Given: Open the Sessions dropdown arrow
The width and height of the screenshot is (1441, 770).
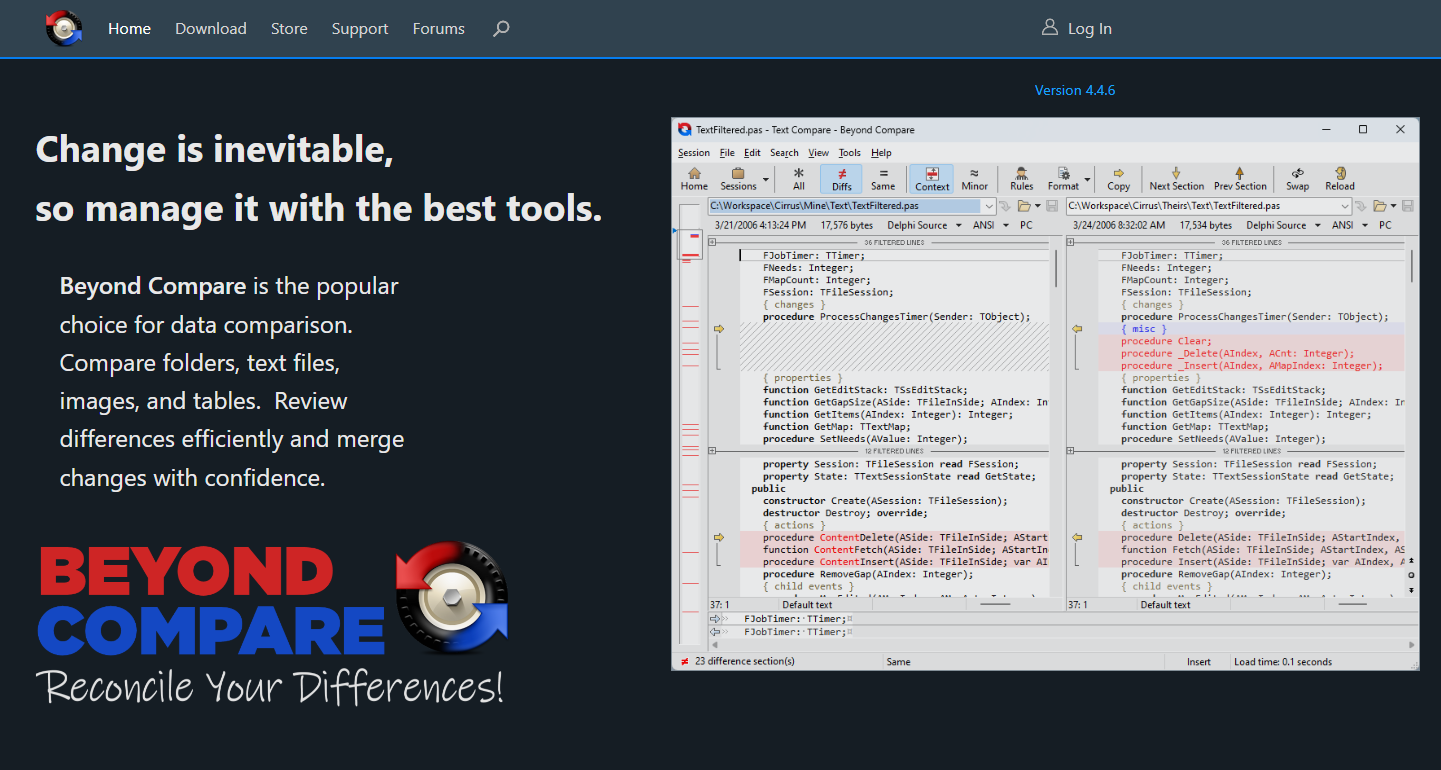Looking at the screenshot, I should pyautogui.click(x=766, y=180).
